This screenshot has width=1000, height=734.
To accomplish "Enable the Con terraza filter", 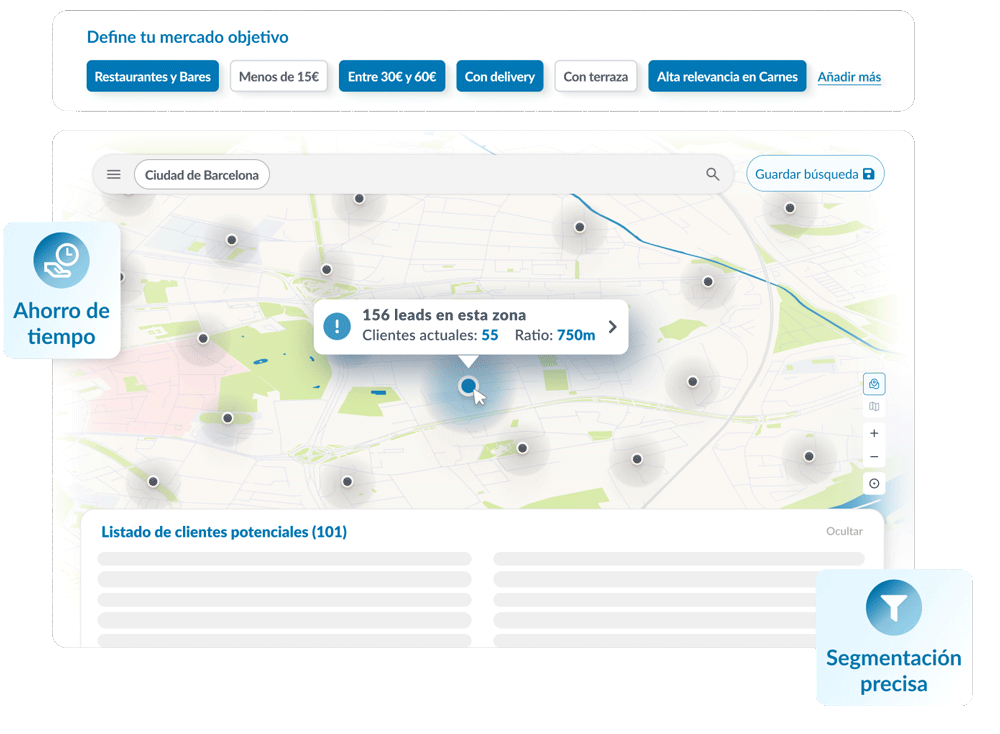I will [x=596, y=77].
